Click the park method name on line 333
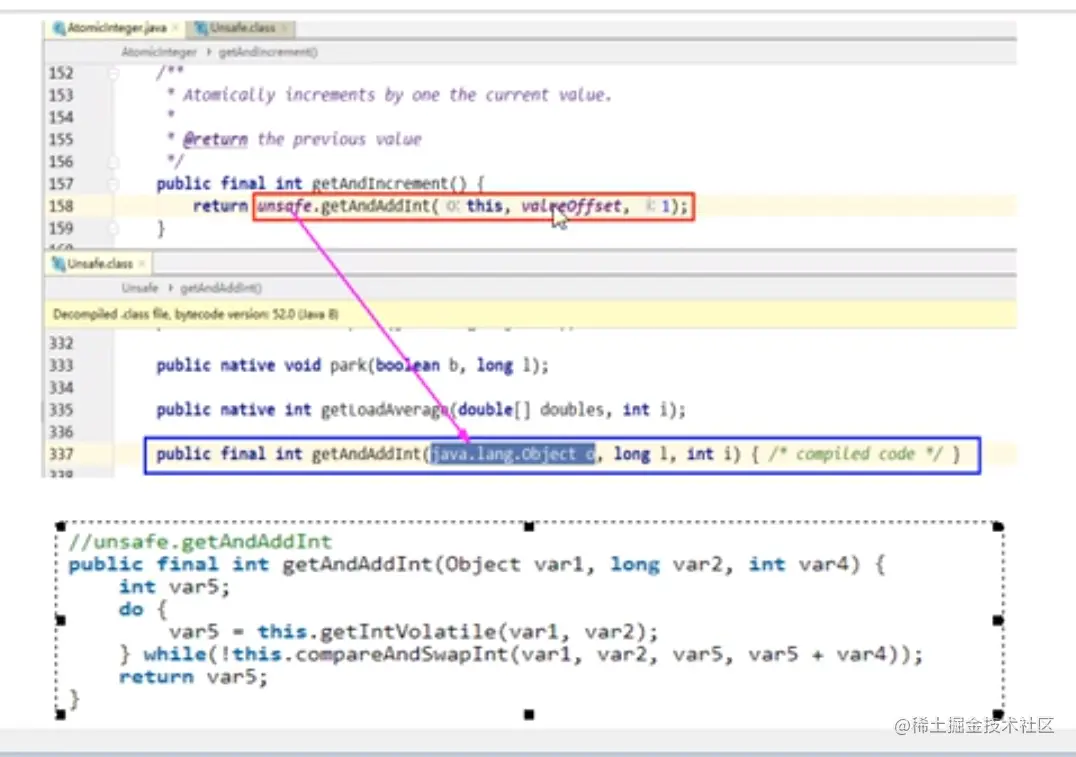Image resolution: width=1076 pixels, height=757 pixels. pos(348,366)
